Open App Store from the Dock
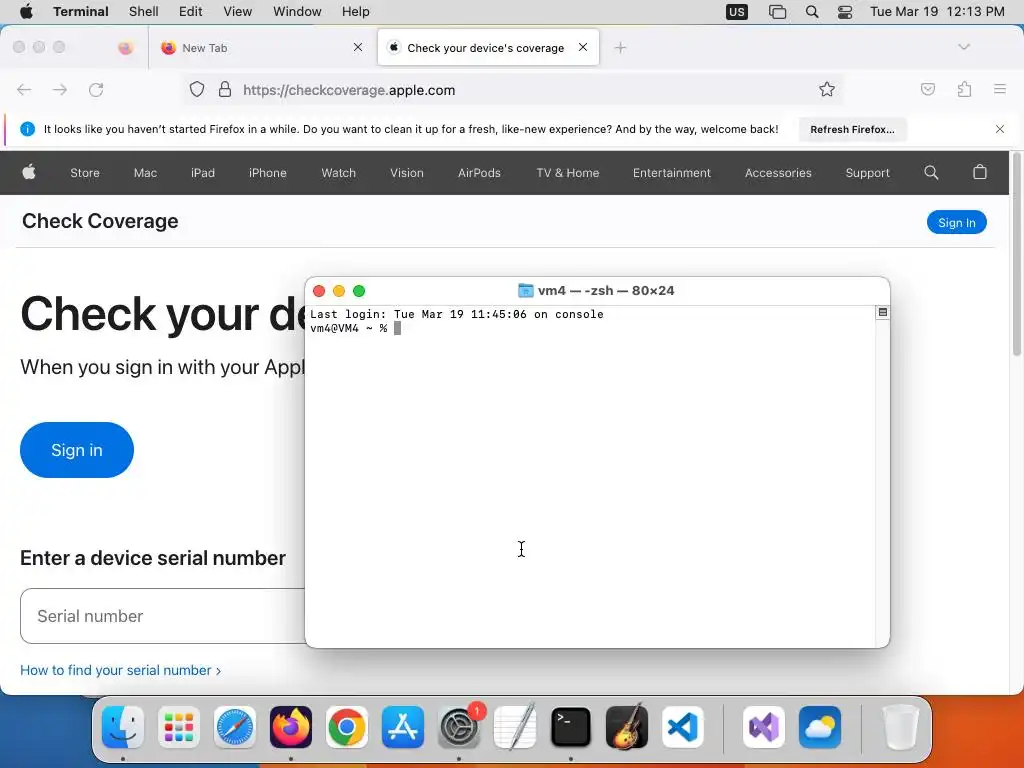Viewport: 1024px width, 768px height. point(403,727)
